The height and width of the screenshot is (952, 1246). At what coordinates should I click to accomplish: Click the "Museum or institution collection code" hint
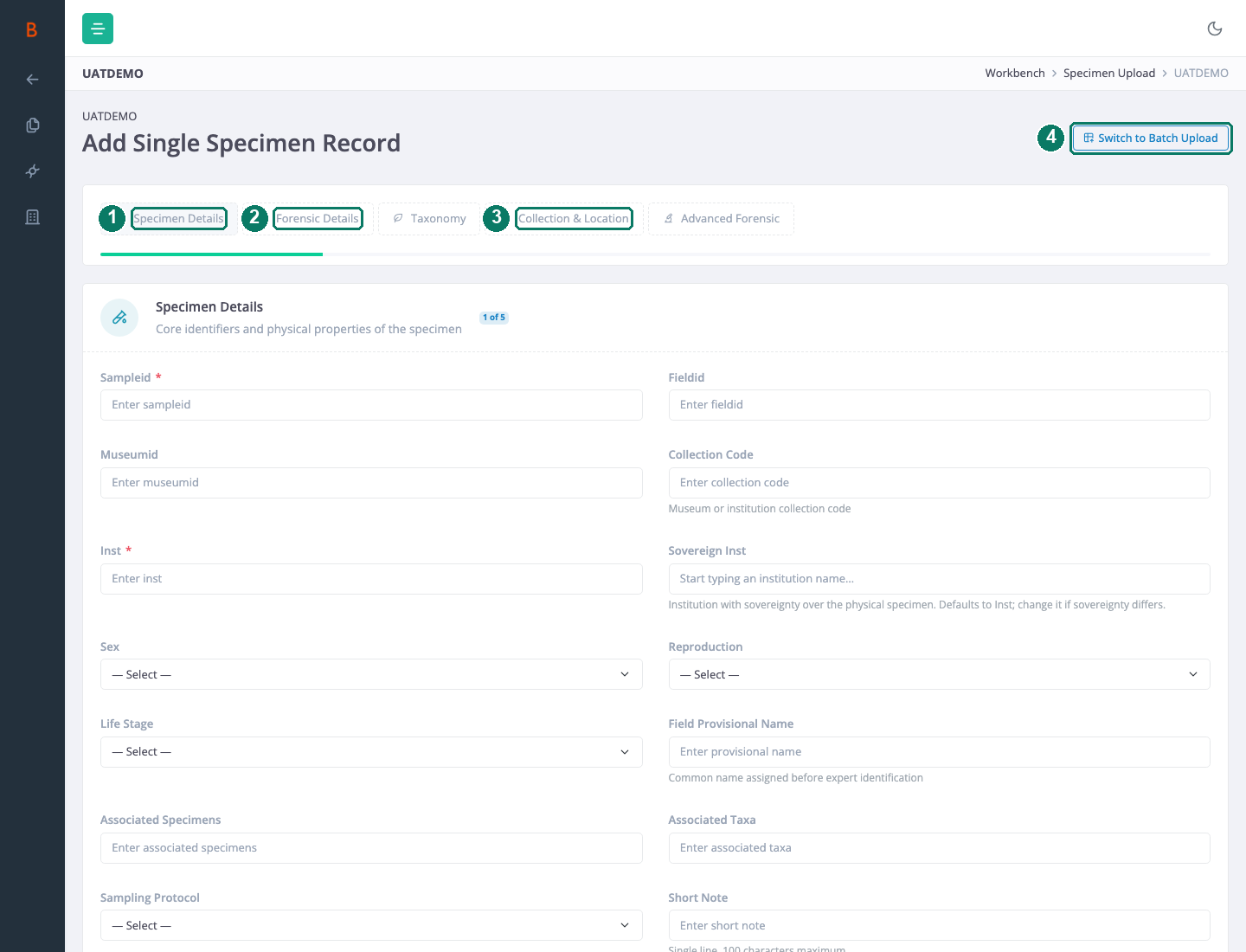click(760, 509)
